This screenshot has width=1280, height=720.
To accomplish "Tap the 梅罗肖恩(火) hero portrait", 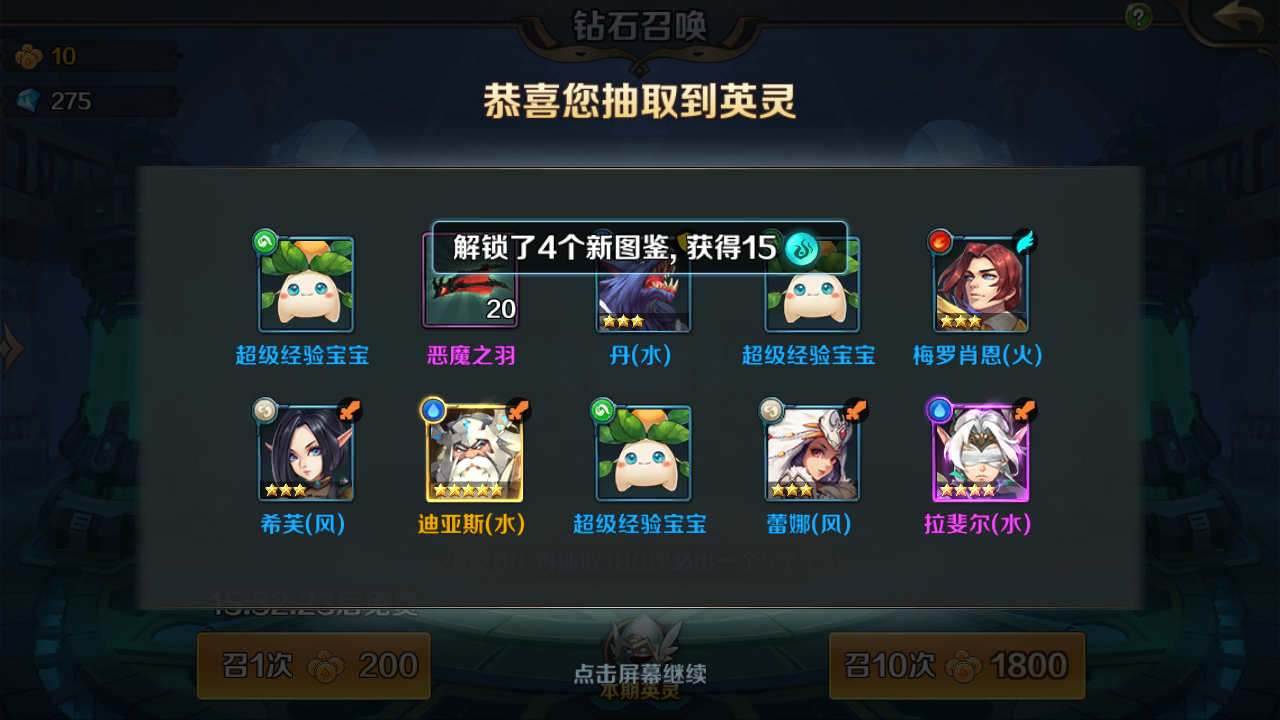I will pyautogui.click(x=981, y=285).
